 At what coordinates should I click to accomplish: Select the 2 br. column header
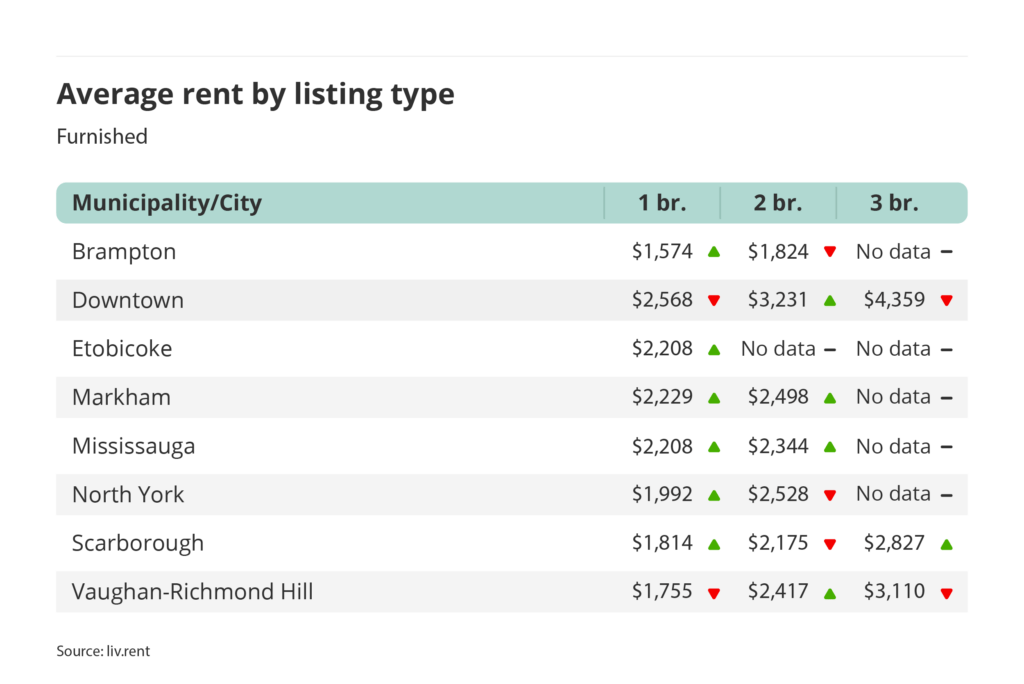pyautogui.click(x=778, y=203)
